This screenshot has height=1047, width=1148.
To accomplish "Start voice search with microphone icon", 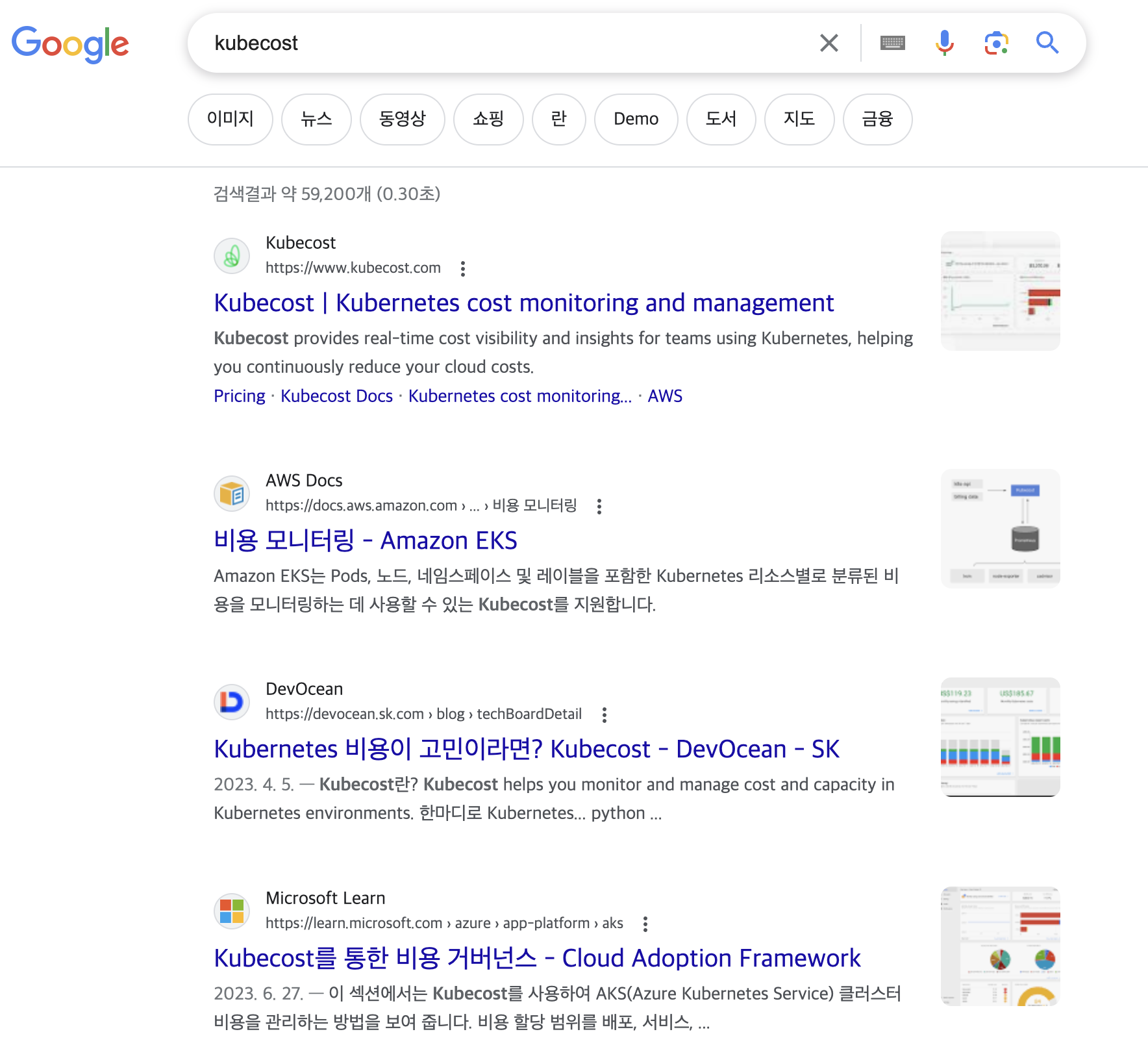I will (945, 43).
